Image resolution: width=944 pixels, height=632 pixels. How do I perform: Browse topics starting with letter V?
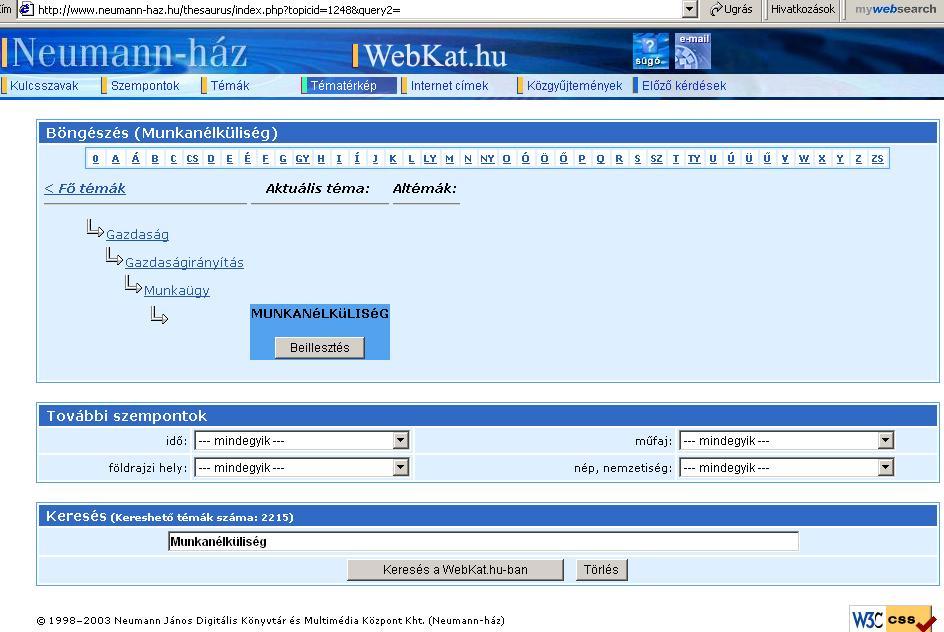click(x=785, y=158)
